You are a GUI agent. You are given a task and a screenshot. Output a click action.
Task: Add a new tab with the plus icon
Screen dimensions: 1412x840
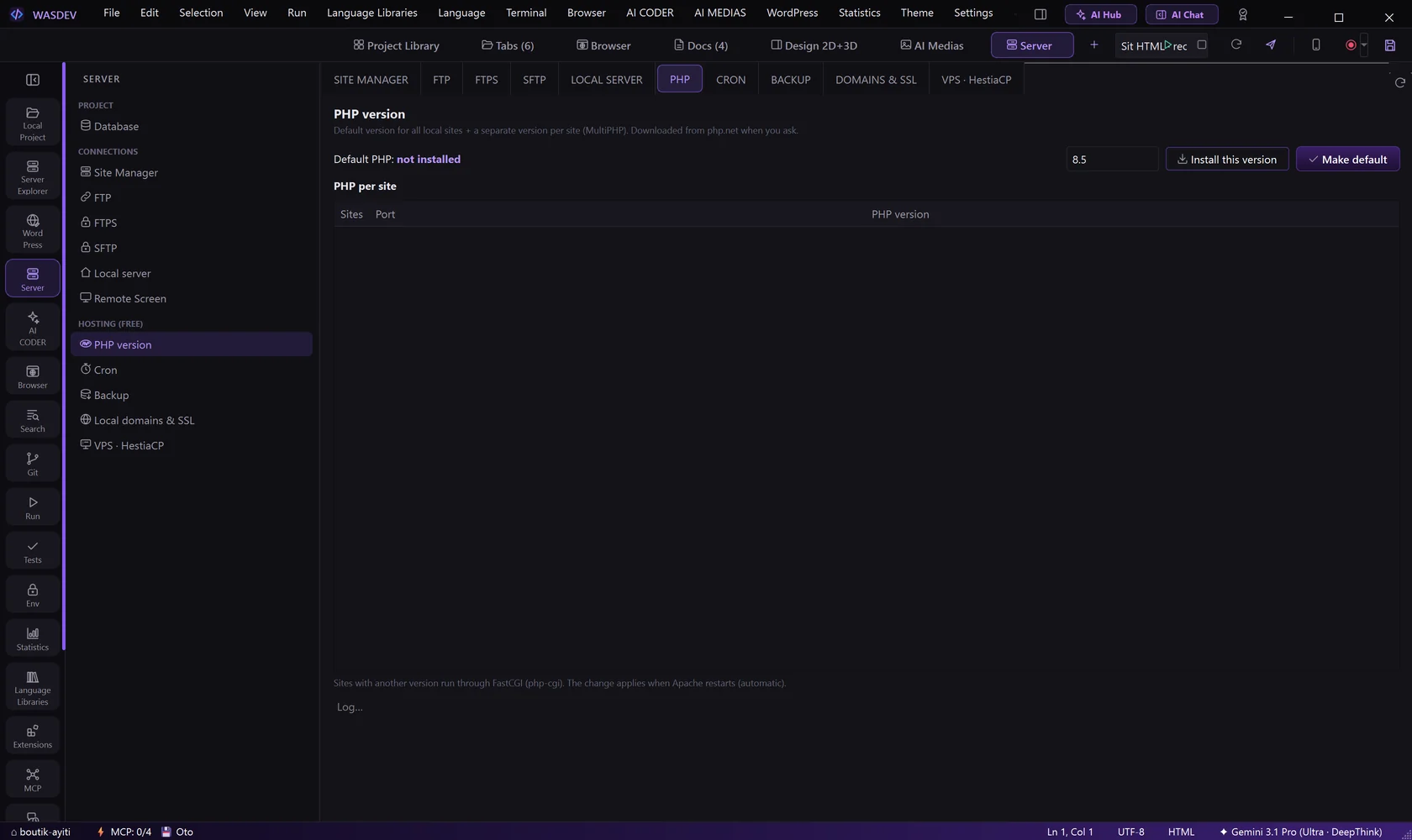[1094, 45]
